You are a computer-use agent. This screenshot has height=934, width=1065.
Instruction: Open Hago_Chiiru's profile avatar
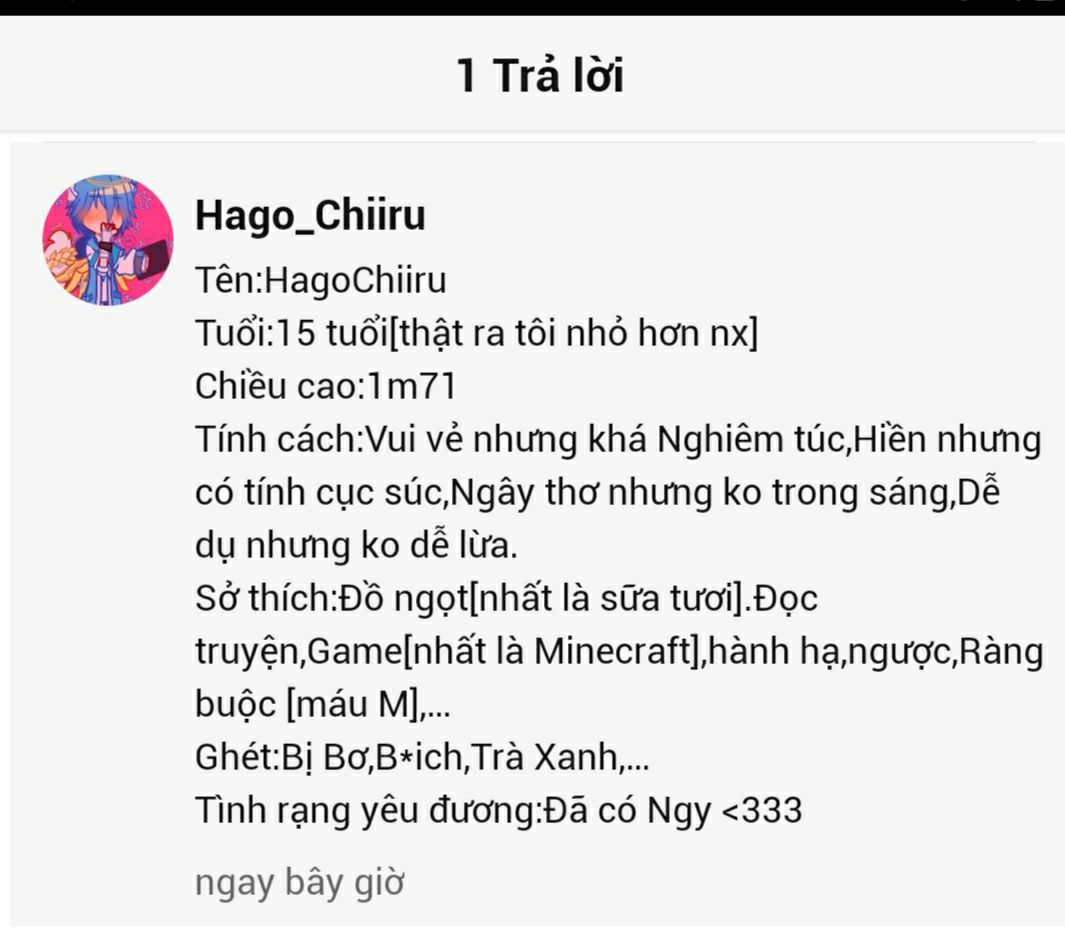point(108,240)
